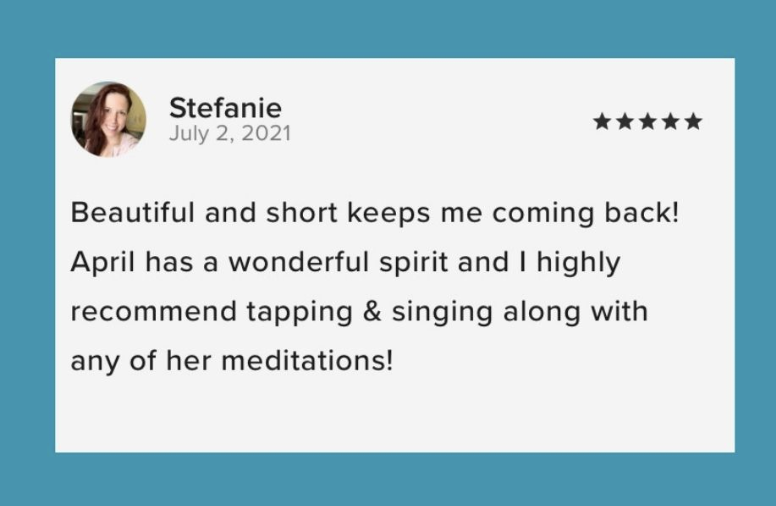
Task: Click the word "highly" ending the second line
Action: [579, 263]
